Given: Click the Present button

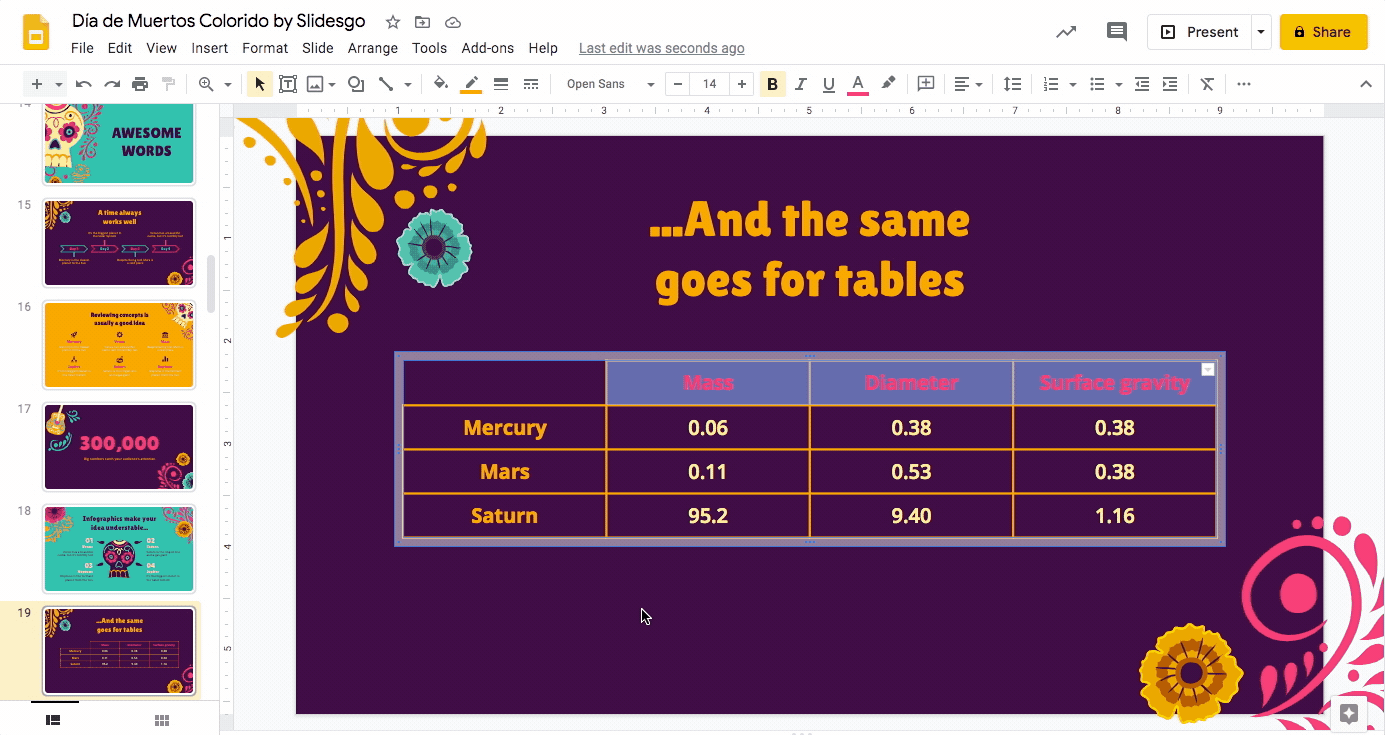Looking at the screenshot, I should 1199,32.
